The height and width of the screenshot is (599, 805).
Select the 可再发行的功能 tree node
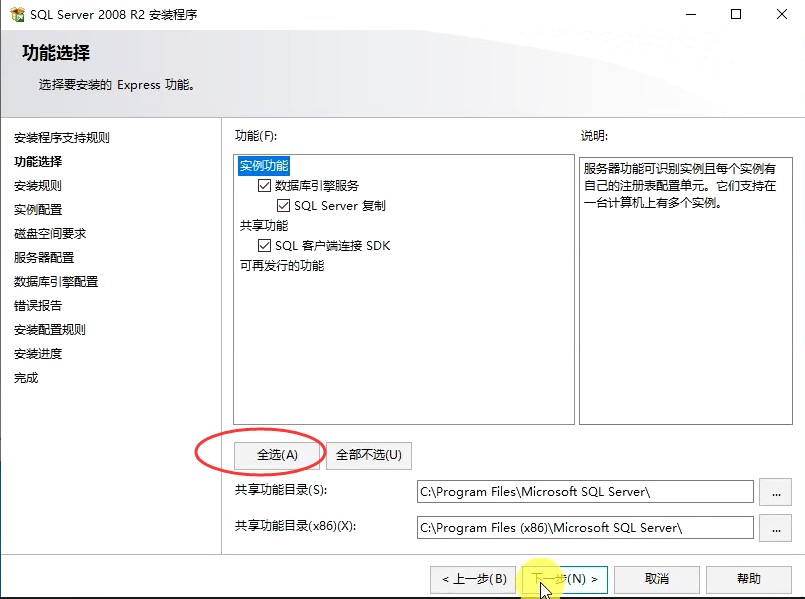(x=282, y=265)
